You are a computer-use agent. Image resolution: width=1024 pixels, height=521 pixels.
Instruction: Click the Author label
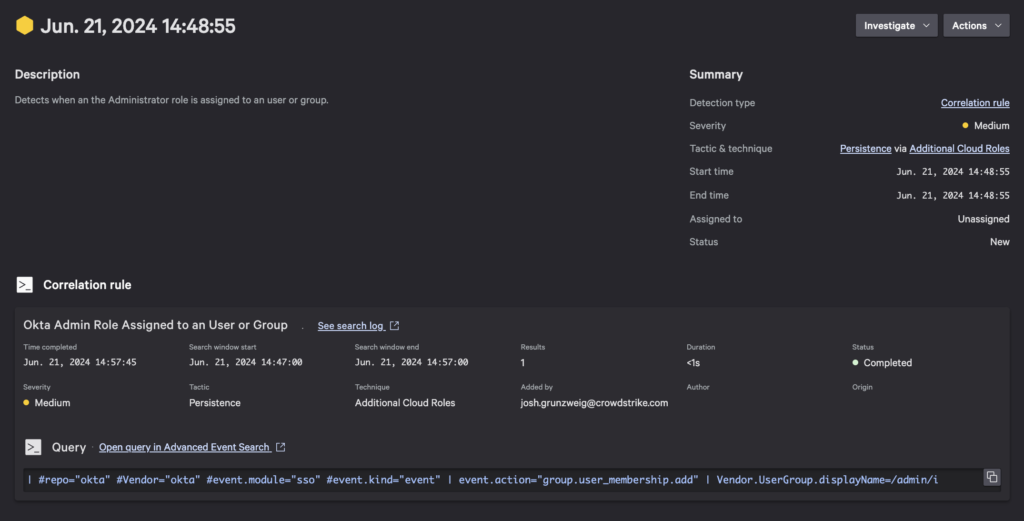click(697, 387)
